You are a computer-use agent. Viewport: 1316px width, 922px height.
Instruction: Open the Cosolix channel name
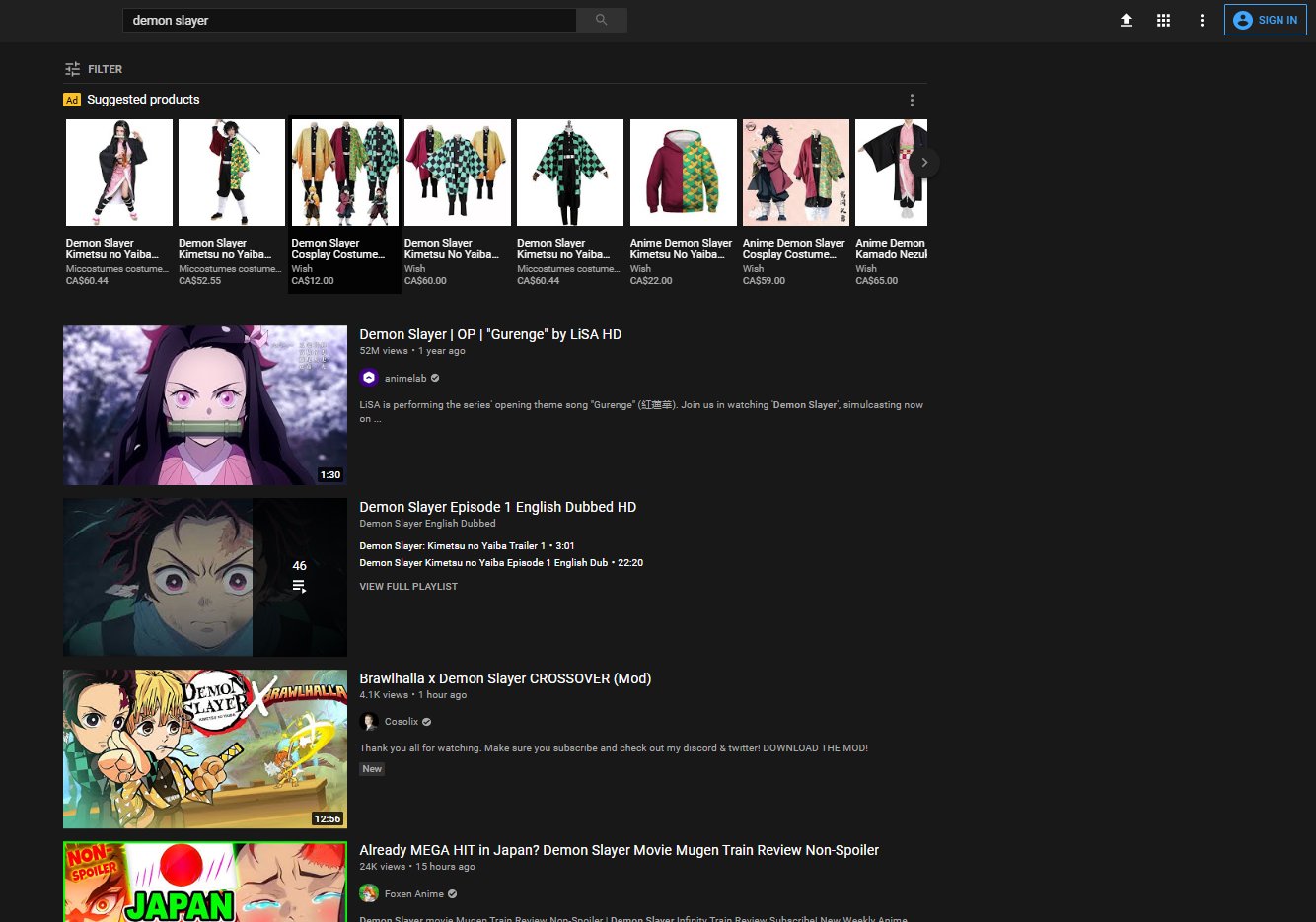click(402, 722)
